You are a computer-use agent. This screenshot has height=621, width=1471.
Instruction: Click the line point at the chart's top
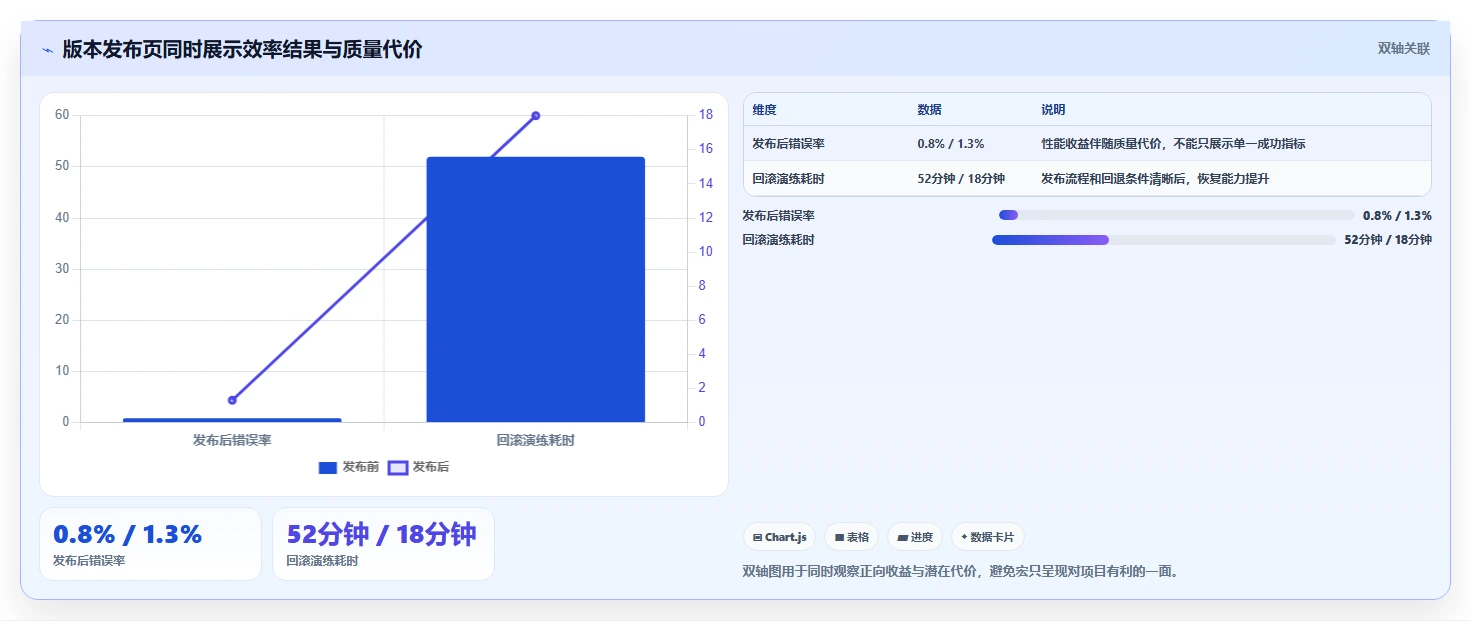click(x=535, y=116)
